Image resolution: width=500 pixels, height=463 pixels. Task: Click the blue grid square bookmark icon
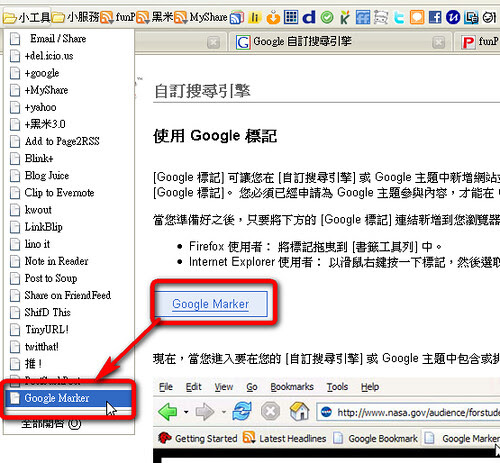pos(291,17)
